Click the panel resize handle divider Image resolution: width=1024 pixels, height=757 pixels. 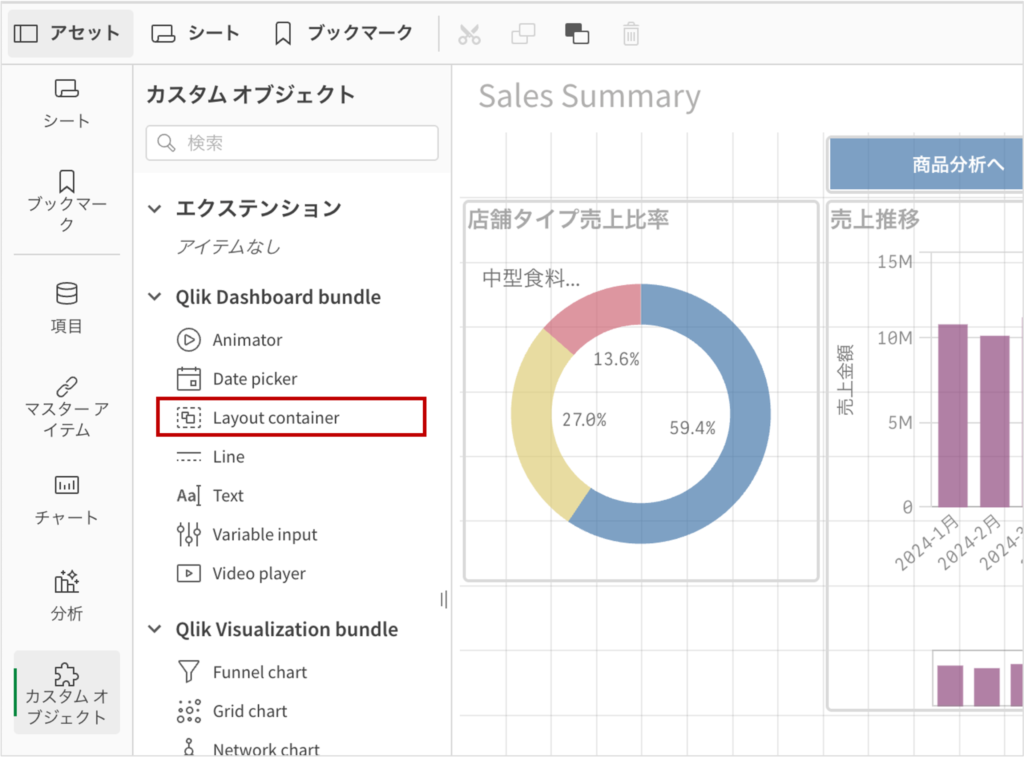tap(443, 600)
